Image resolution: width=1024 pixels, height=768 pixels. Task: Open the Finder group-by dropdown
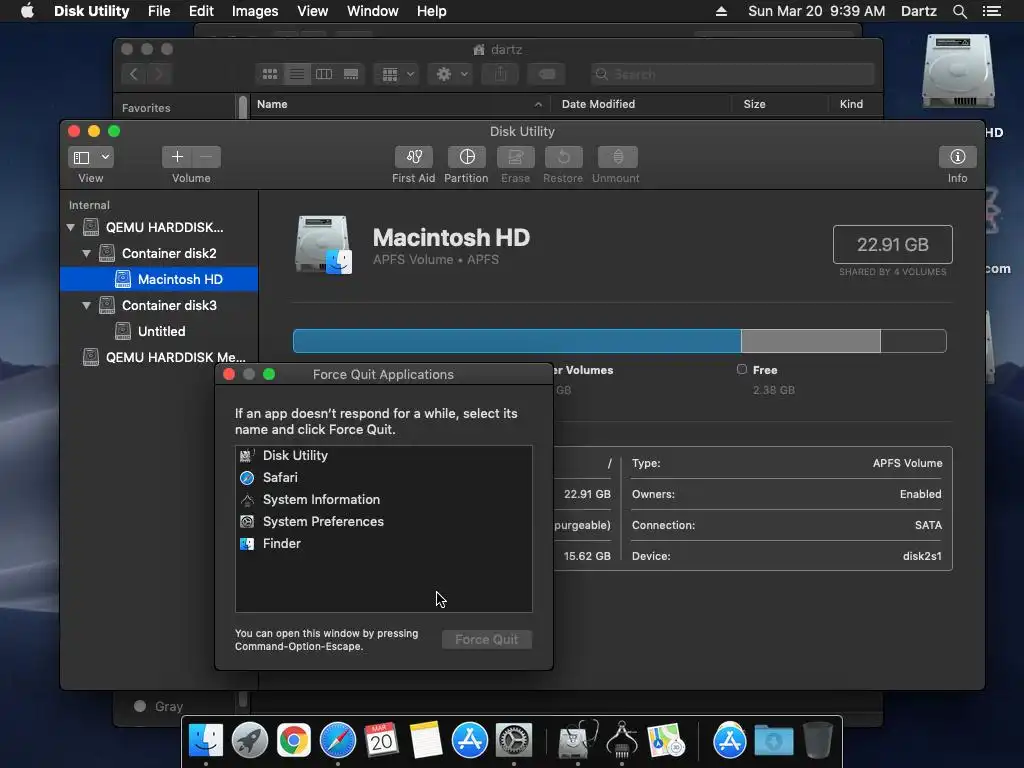coord(396,74)
